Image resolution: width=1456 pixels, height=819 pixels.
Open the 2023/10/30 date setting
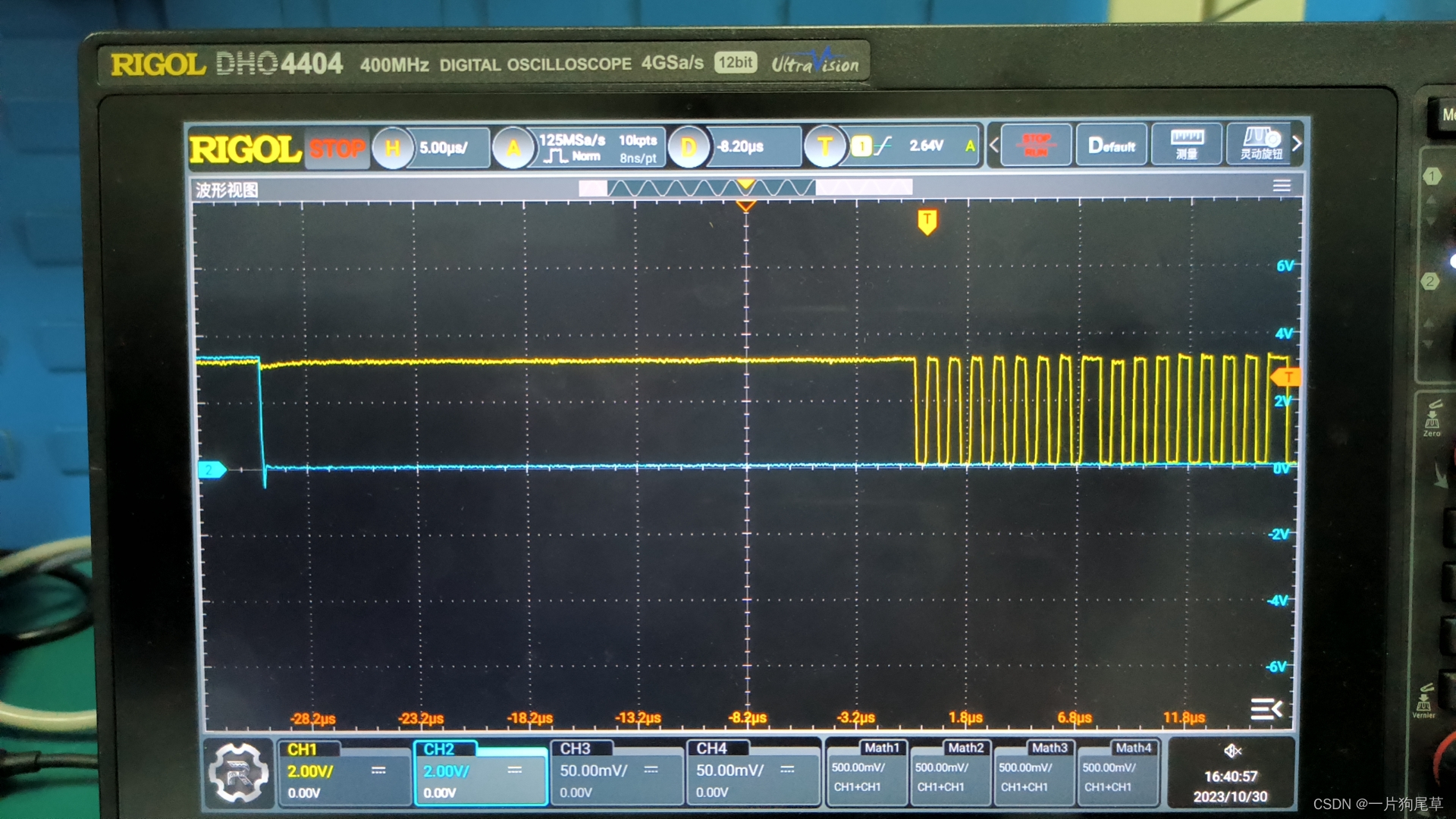(x=1231, y=797)
